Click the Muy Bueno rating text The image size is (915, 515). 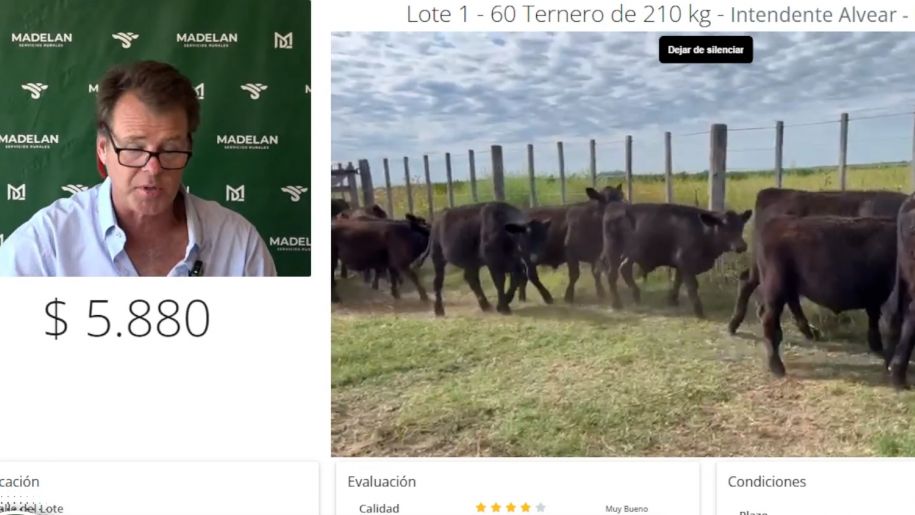tap(626, 509)
